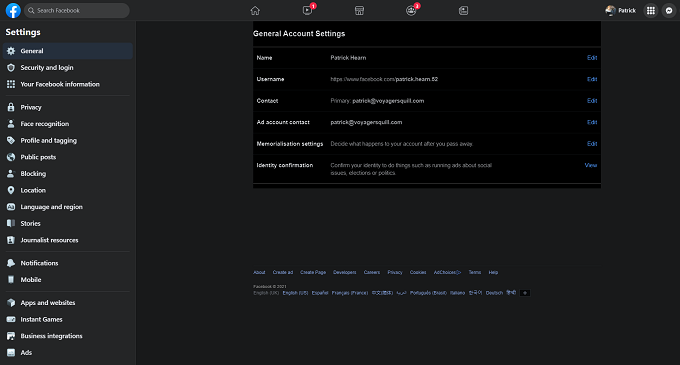
Task: Edit Memorialisation settings
Action: pyautogui.click(x=592, y=143)
